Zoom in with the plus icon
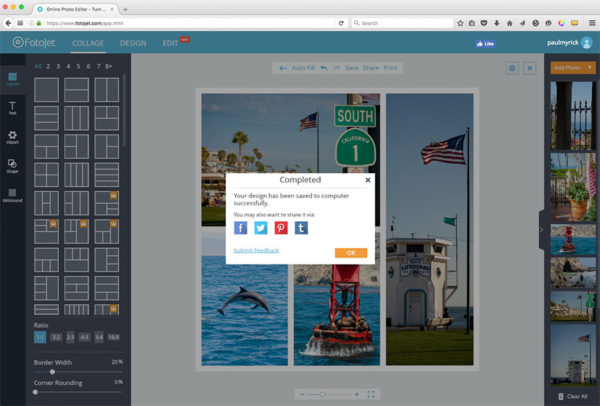This screenshot has width=600, height=406. pos(357,394)
